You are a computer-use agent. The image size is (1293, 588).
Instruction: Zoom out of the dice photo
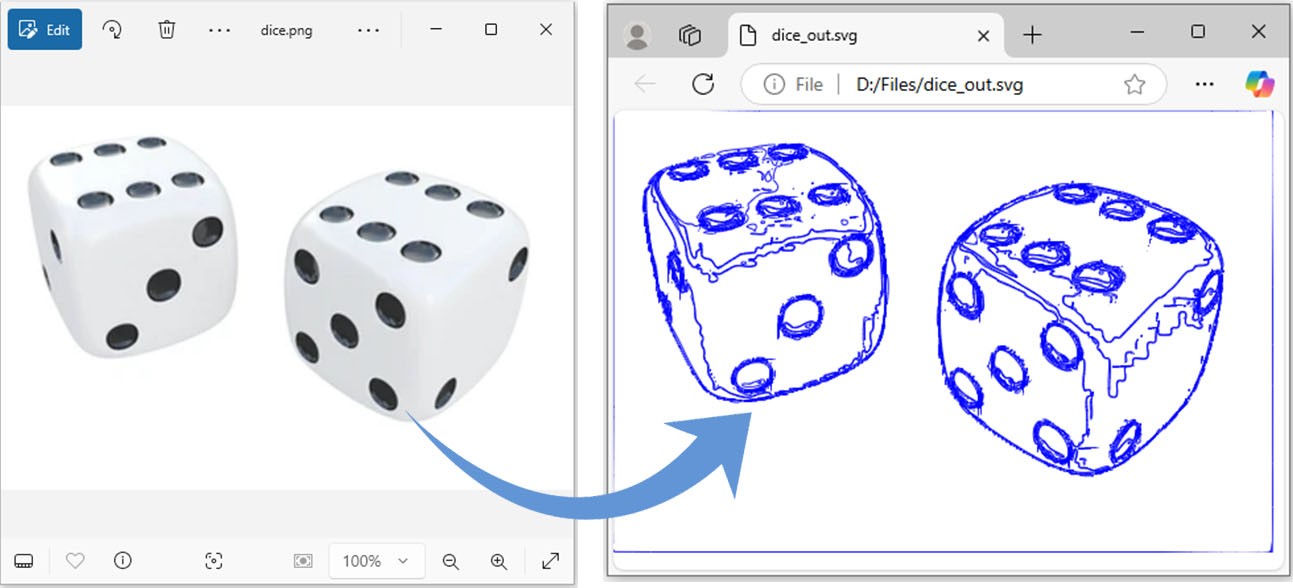tap(450, 561)
